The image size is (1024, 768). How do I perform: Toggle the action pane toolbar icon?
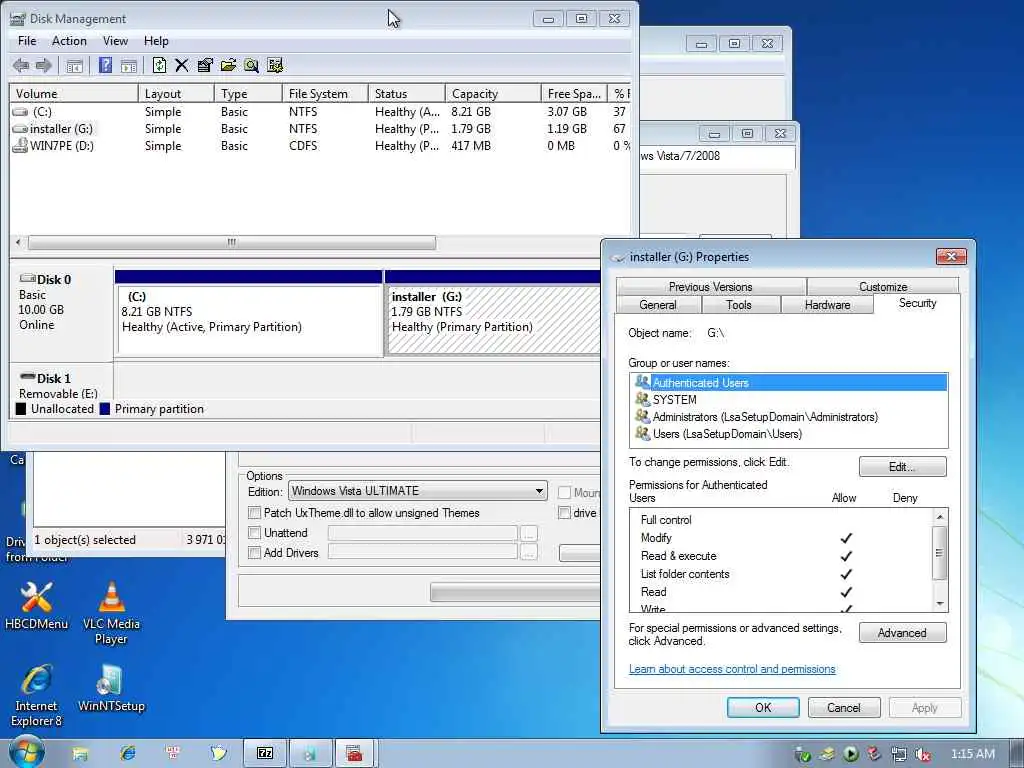(129, 65)
